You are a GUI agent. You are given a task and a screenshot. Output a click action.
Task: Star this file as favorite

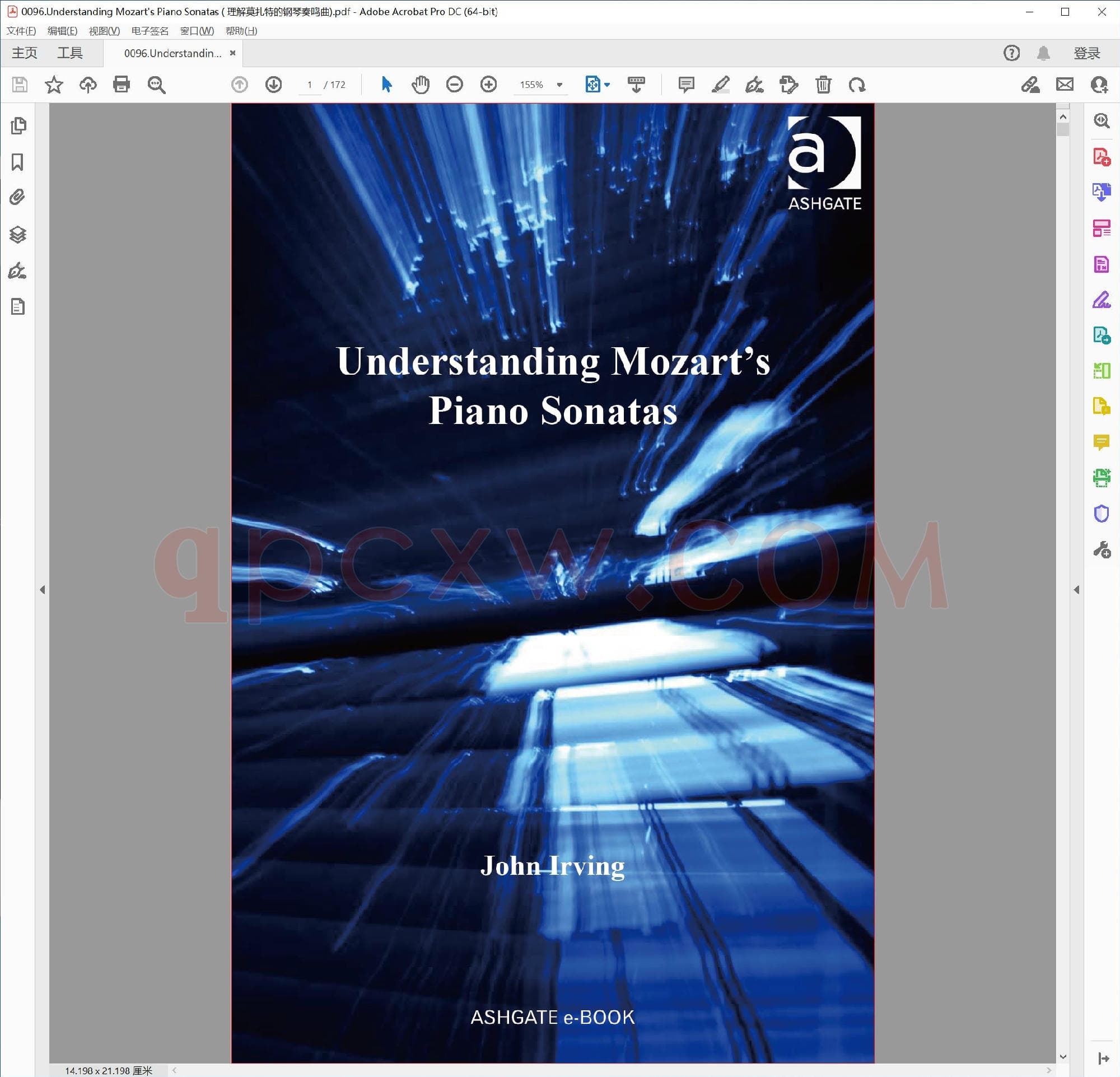coord(54,85)
